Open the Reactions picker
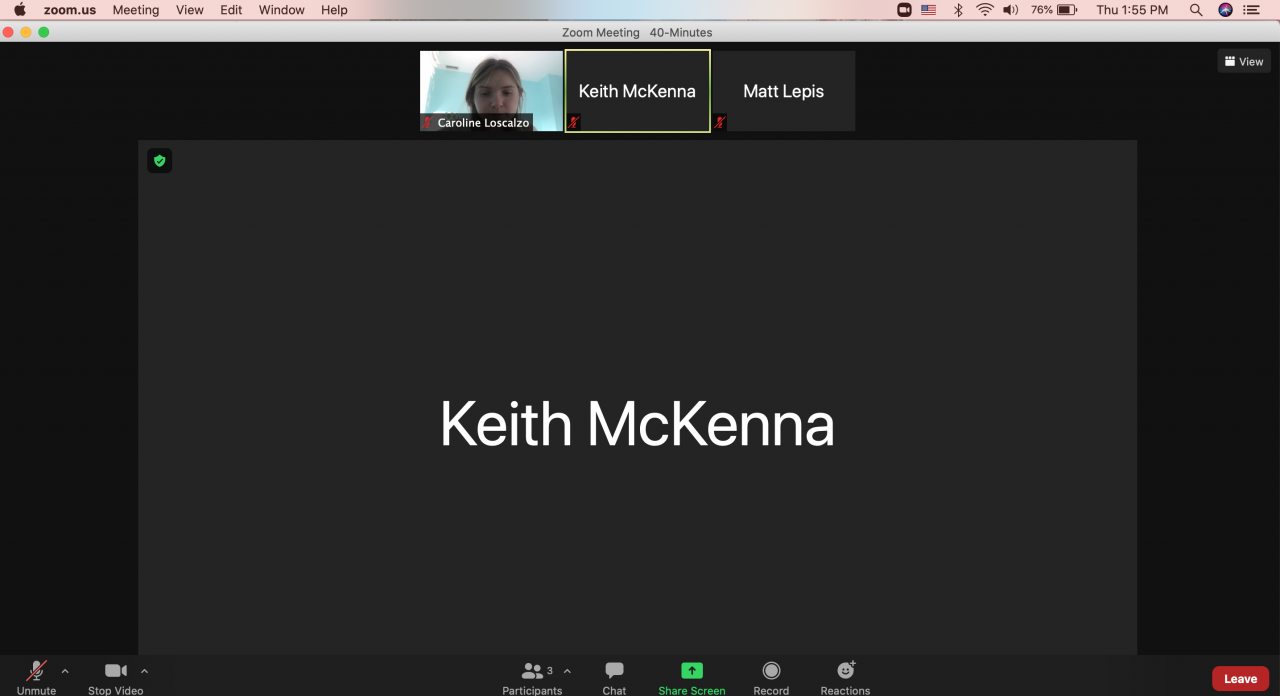Image resolution: width=1280 pixels, height=696 pixels. tap(845, 676)
